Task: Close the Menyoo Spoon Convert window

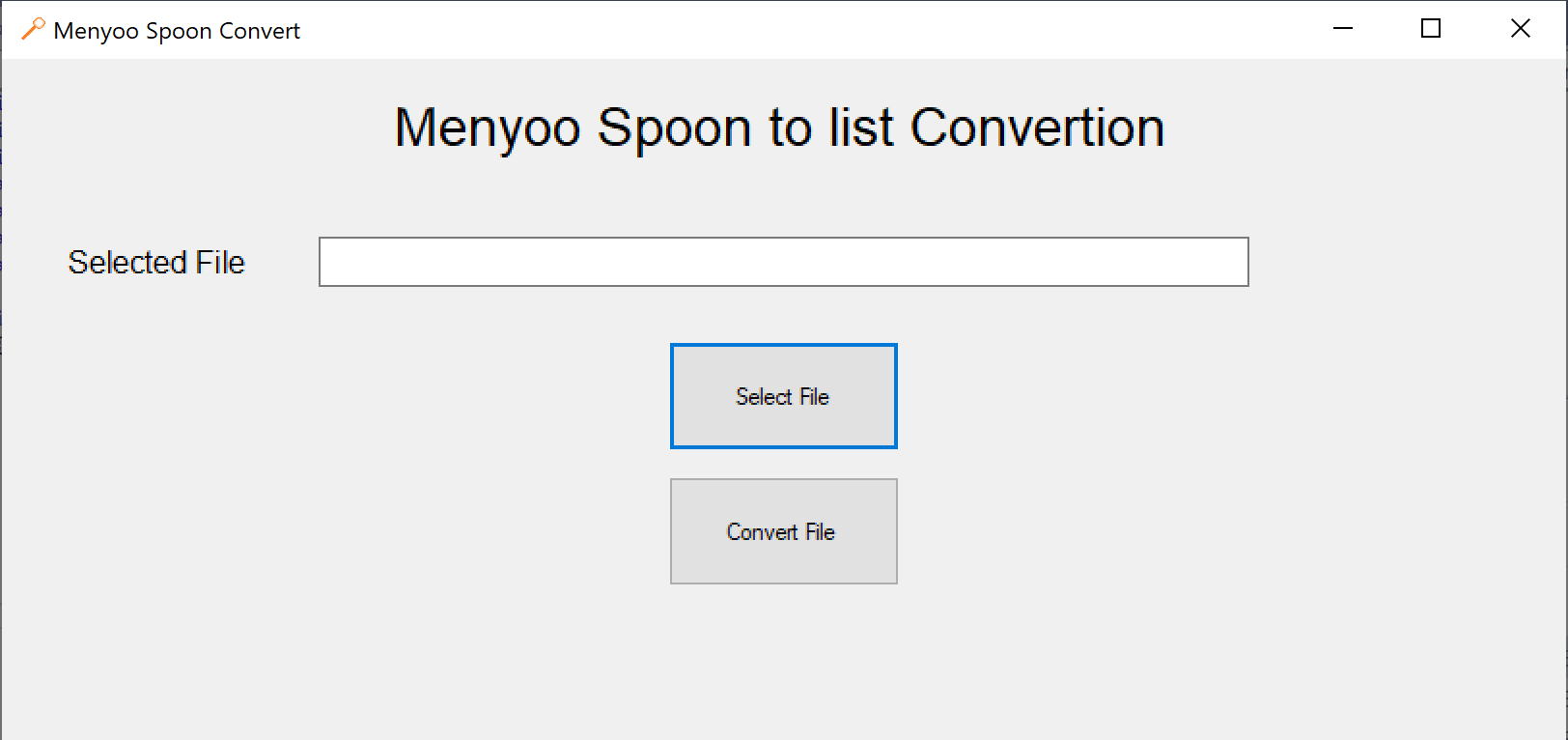Action: point(1520,29)
